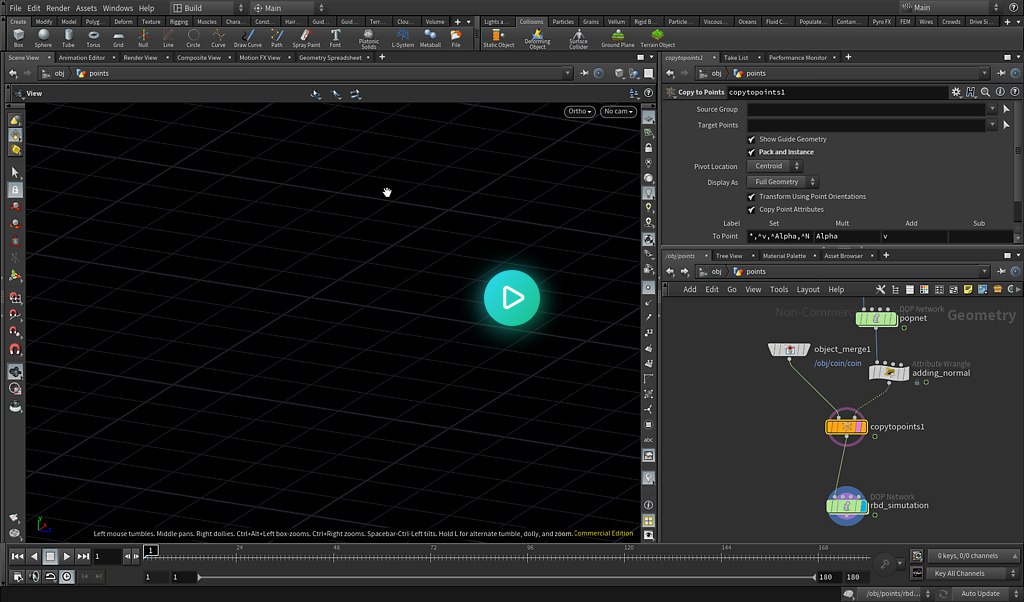Image resolution: width=1024 pixels, height=602 pixels.
Task: Open parameter gear menu for copytopoints1
Action: (956, 92)
